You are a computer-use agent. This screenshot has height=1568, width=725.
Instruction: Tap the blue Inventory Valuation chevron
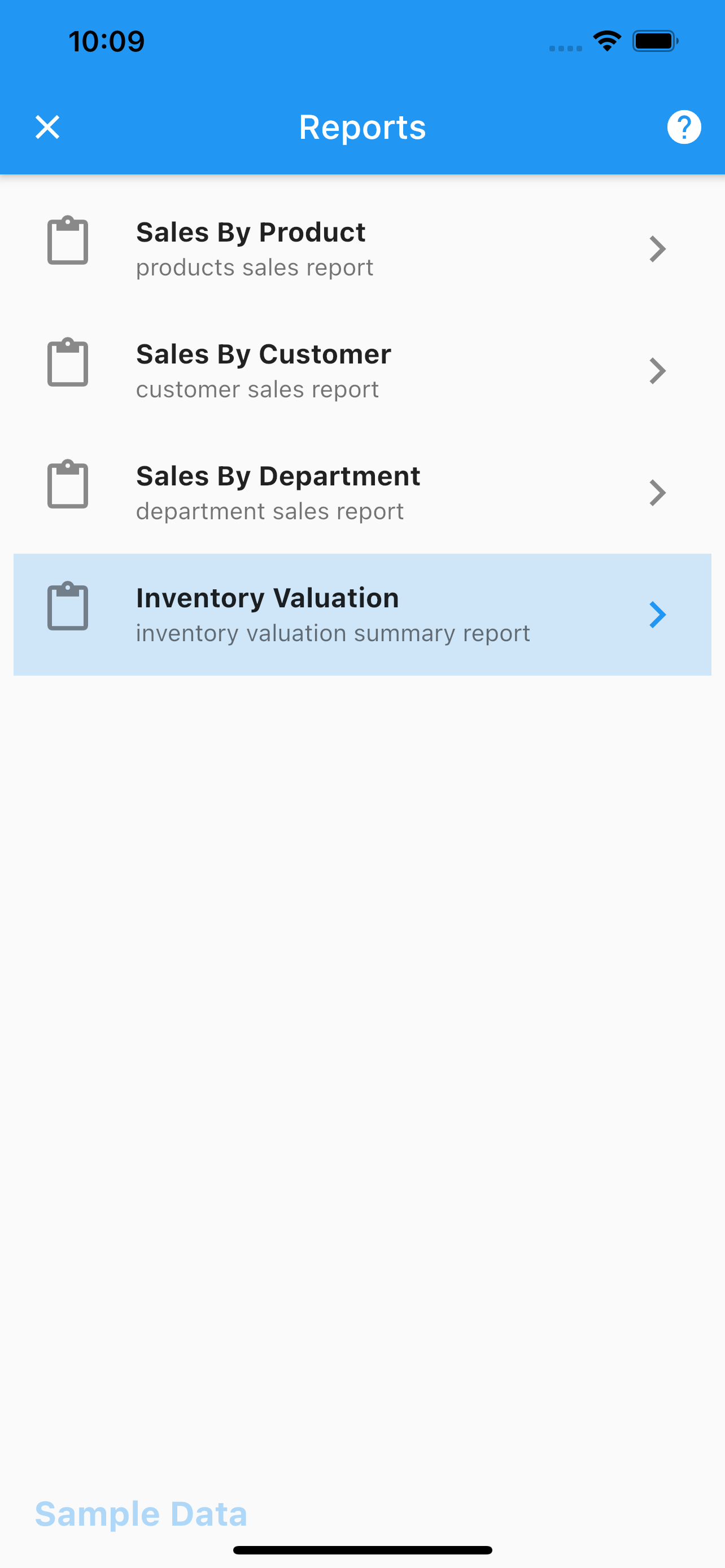[x=657, y=615]
